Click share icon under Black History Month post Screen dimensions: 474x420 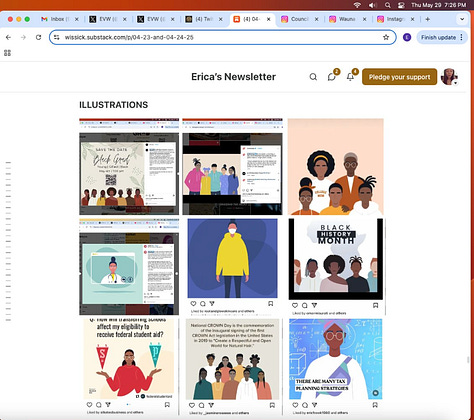(314, 305)
